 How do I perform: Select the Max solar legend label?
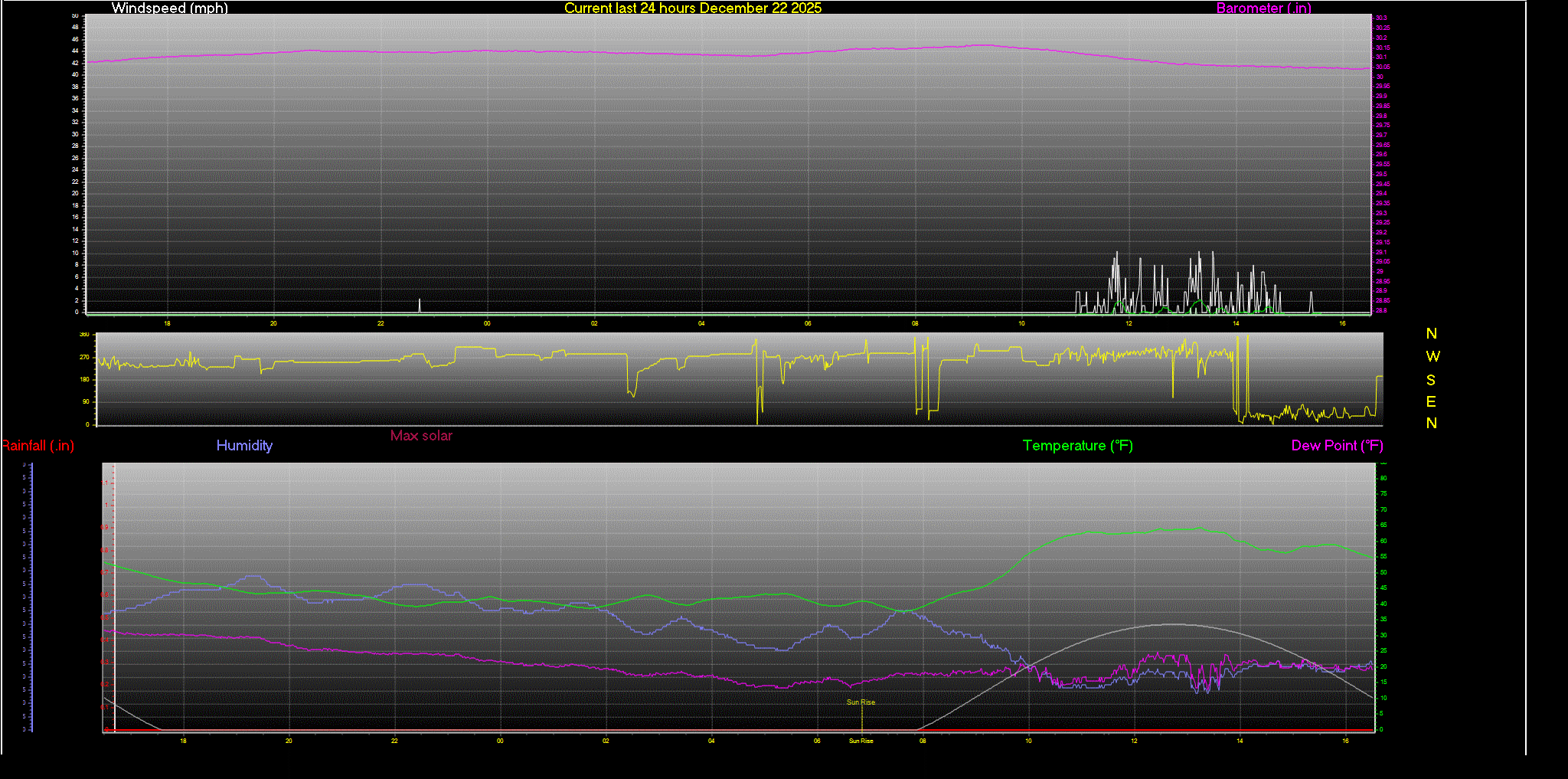pos(421,436)
